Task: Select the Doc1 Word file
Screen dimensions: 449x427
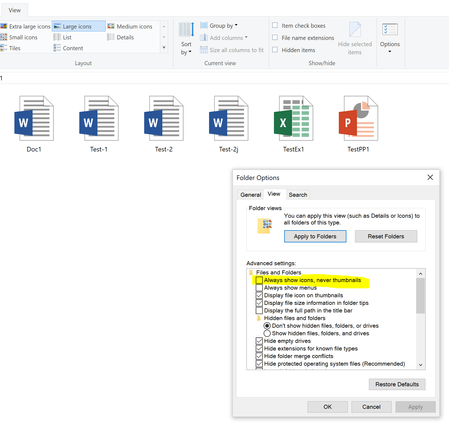Action: point(34,124)
